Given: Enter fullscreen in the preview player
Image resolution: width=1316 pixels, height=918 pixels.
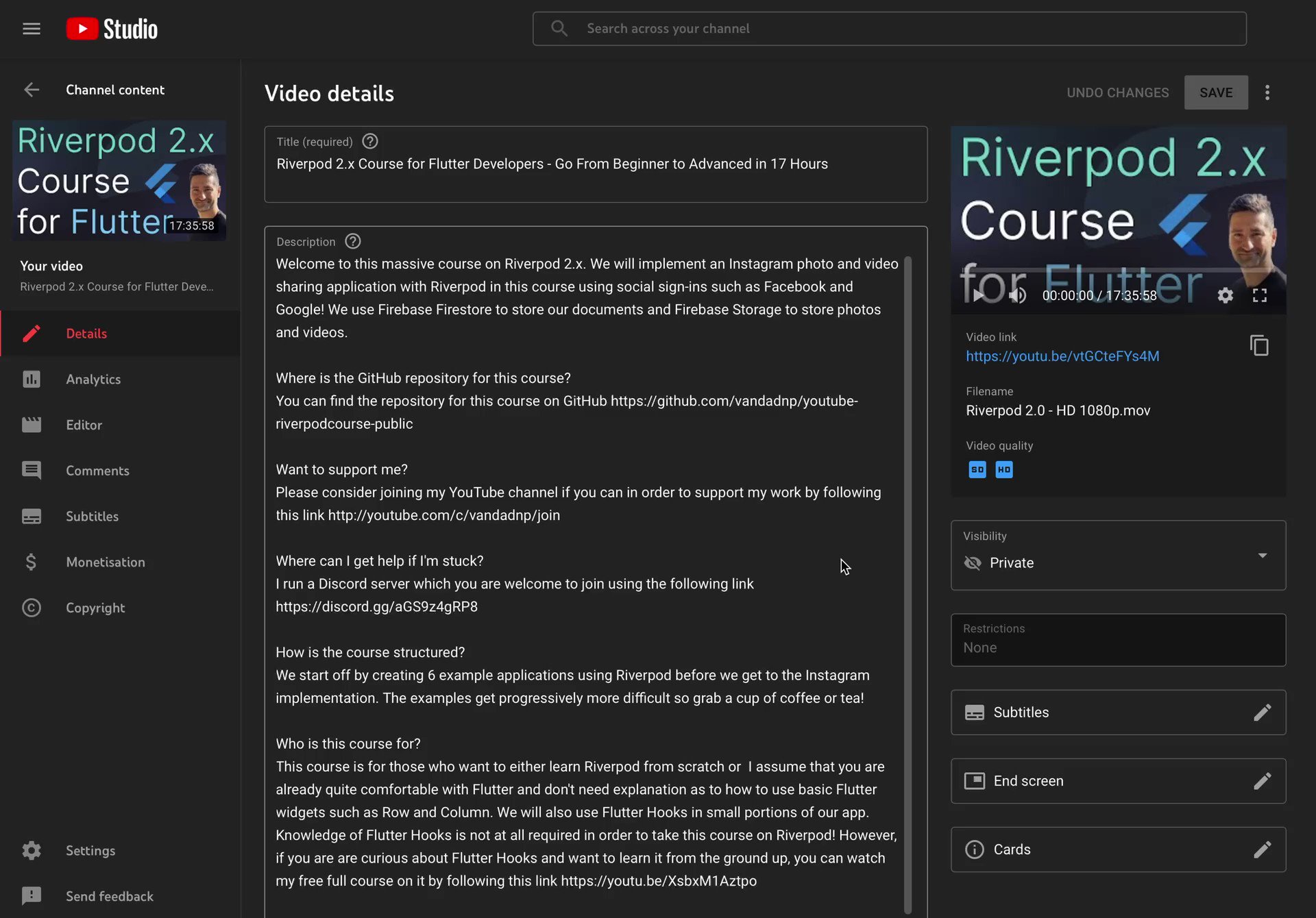Looking at the screenshot, I should (1260, 295).
